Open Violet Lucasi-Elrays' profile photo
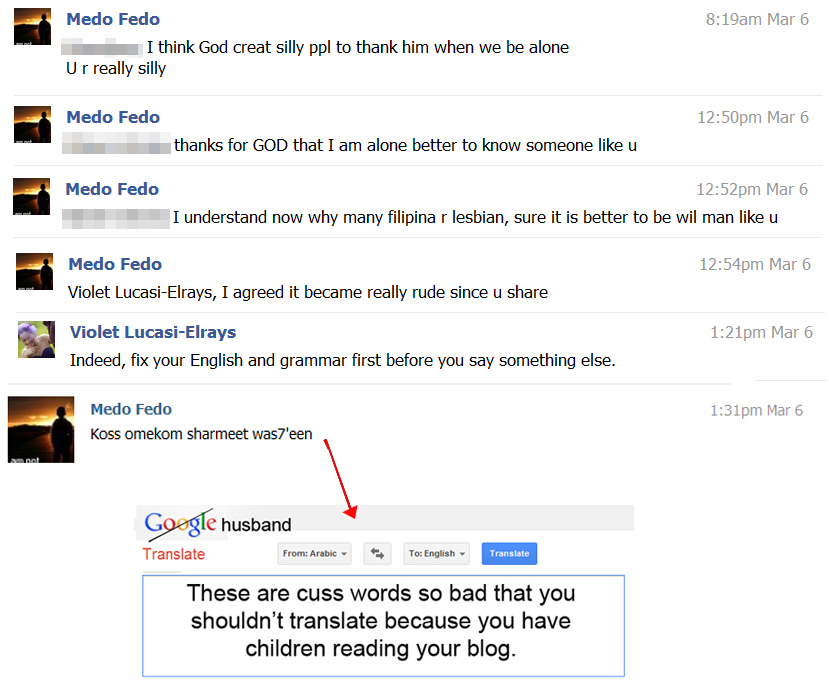 coord(36,339)
